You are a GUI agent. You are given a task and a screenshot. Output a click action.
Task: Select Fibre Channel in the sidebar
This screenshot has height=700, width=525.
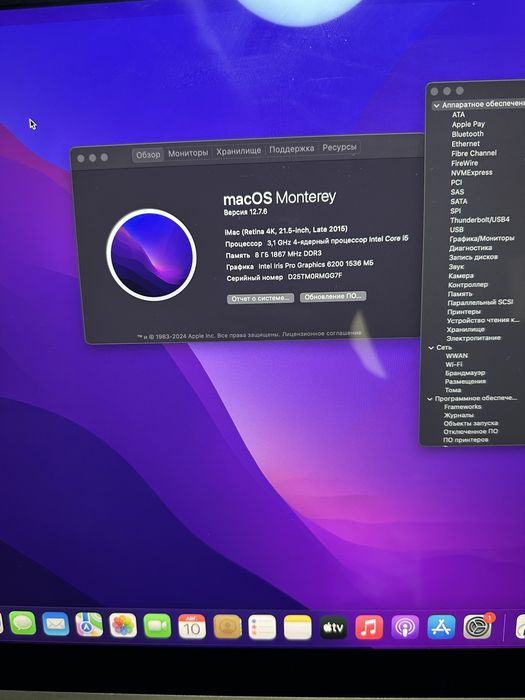click(474, 153)
